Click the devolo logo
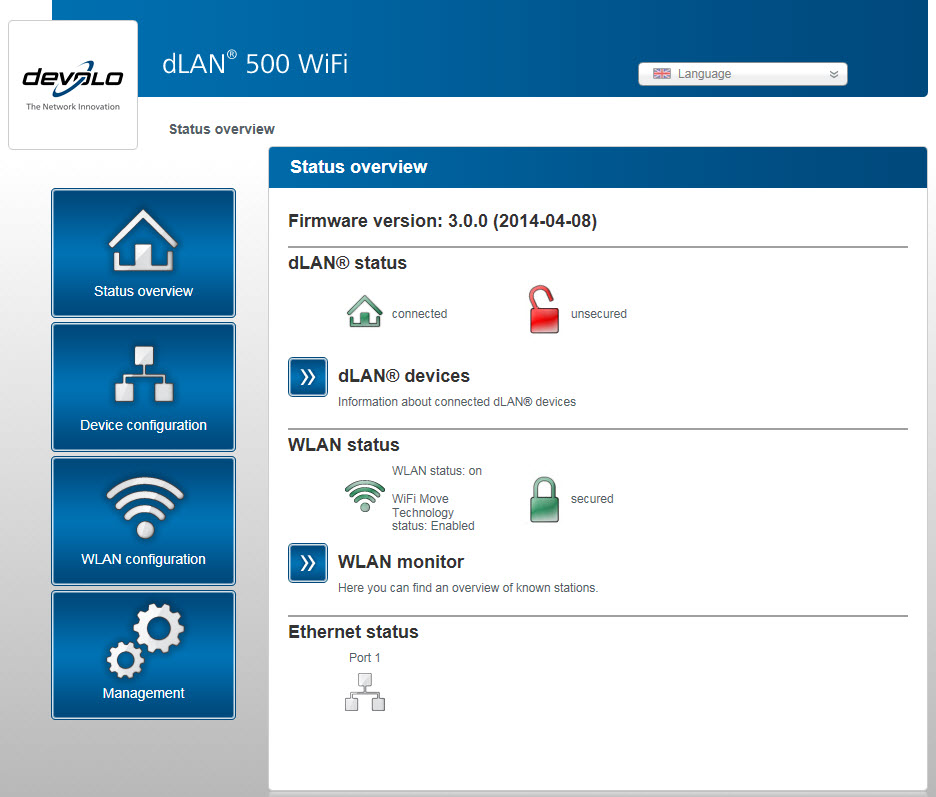This screenshot has height=797, width=936. (73, 85)
